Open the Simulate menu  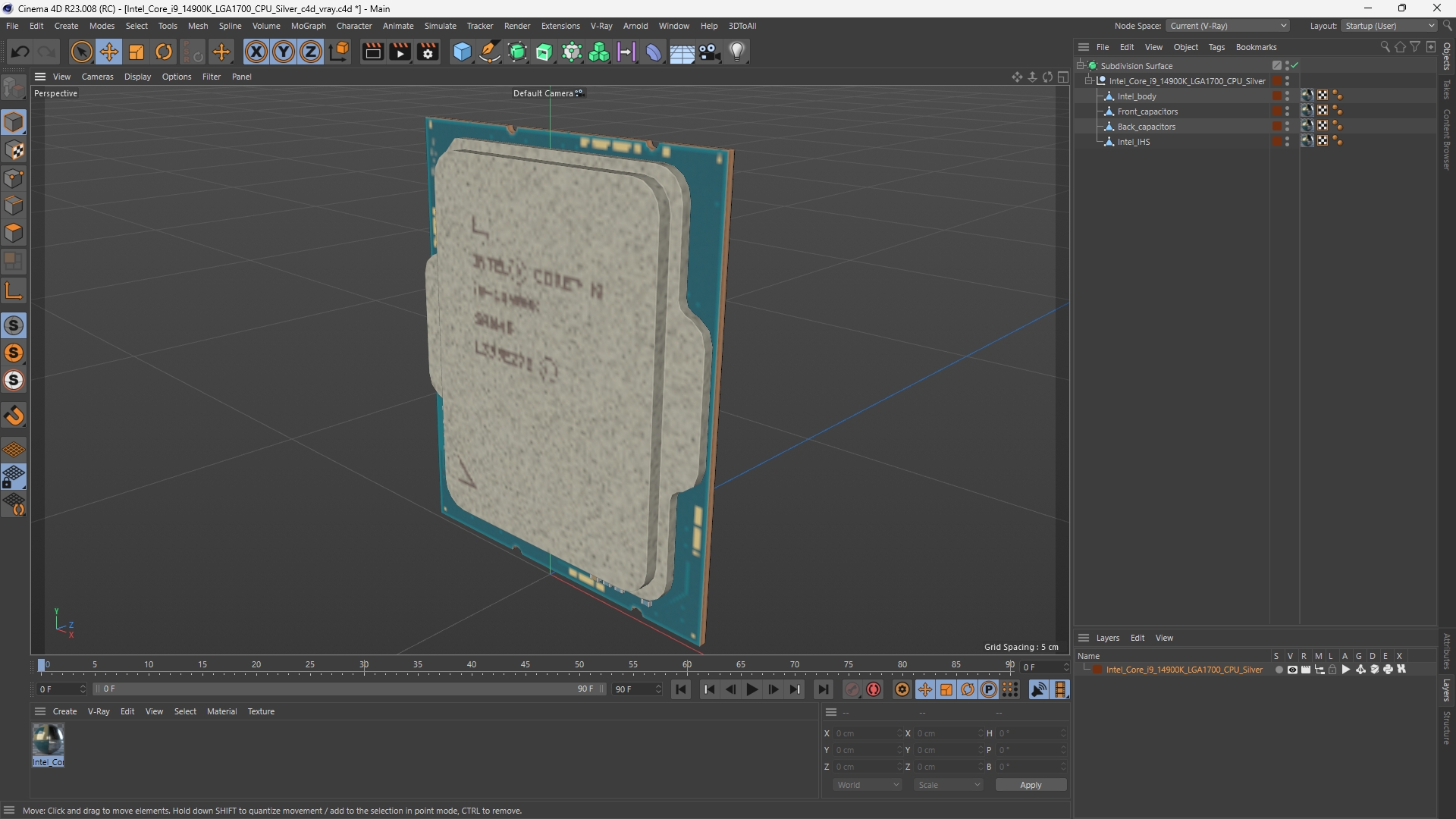click(440, 26)
